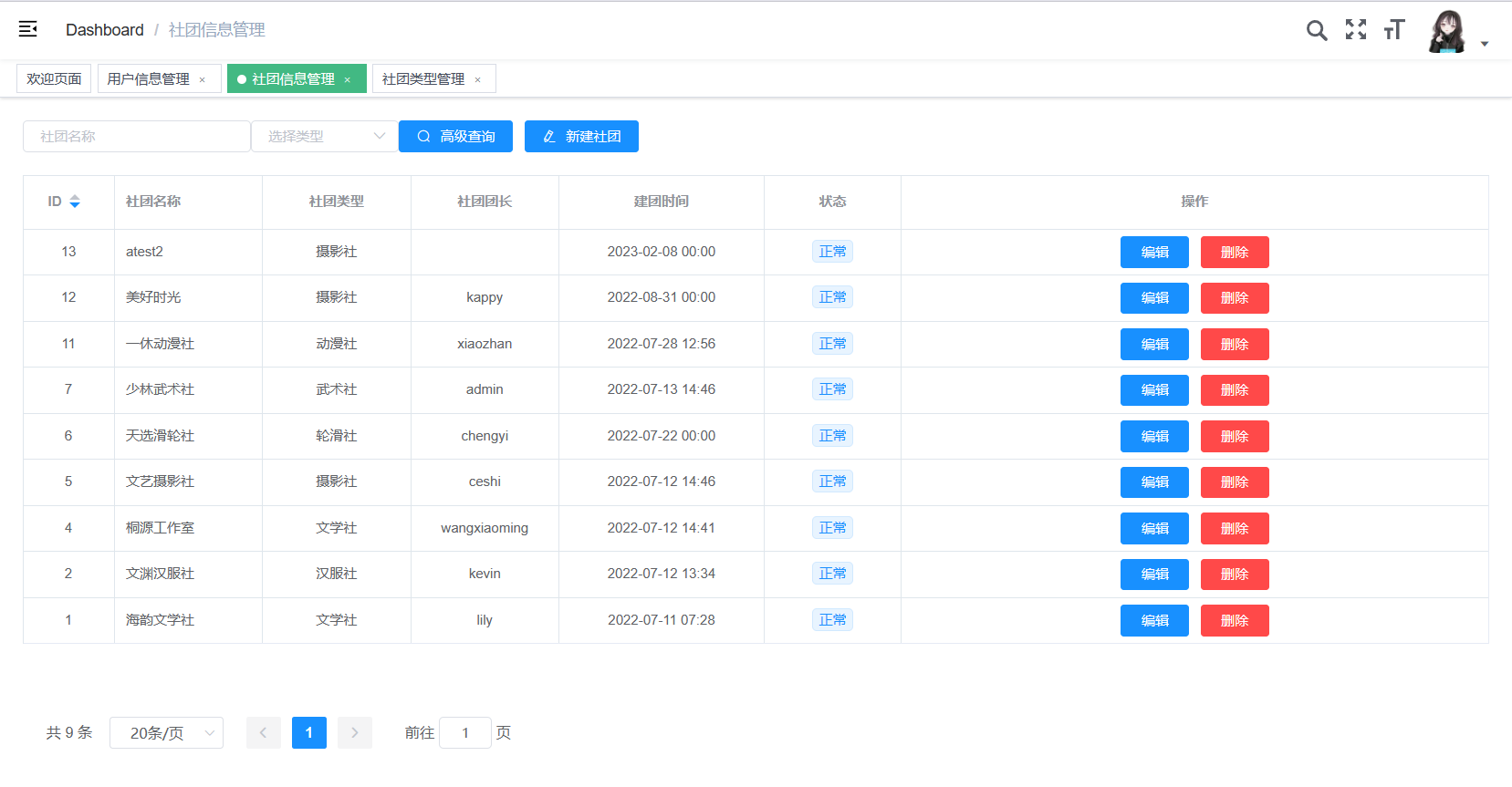This screenshot has height=787, width=1512.
Task: Click the 新建社团 button
Action: 581,137
